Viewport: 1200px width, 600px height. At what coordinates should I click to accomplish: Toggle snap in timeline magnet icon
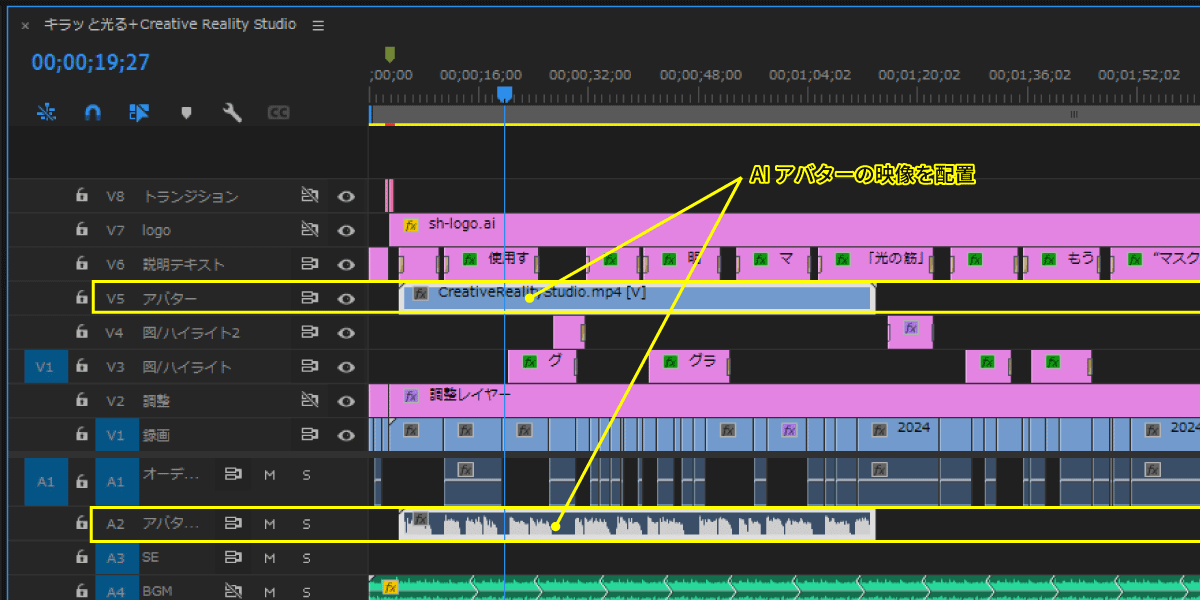[93, 113]
